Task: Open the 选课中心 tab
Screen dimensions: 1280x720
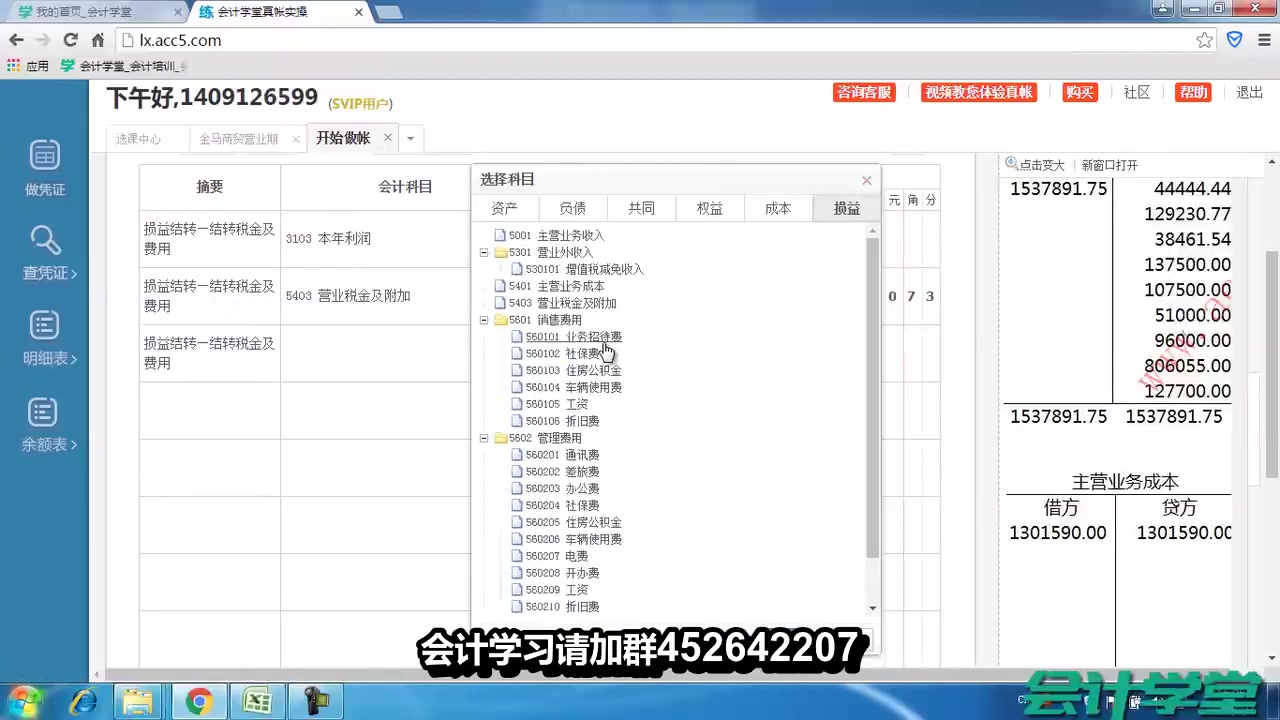Action: tap(138, 139)
